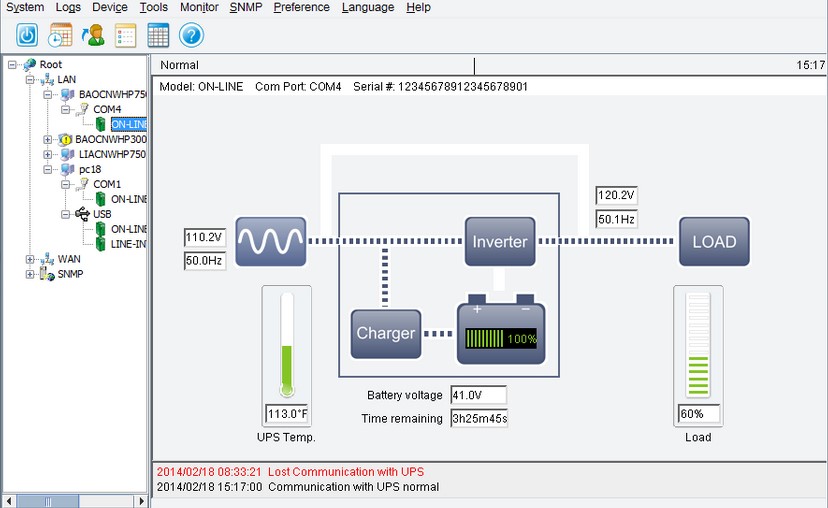This screenshot has width=828, height=508.
Task: Click green UPS icon next to LINE-IN
Action: coord(100,244)
